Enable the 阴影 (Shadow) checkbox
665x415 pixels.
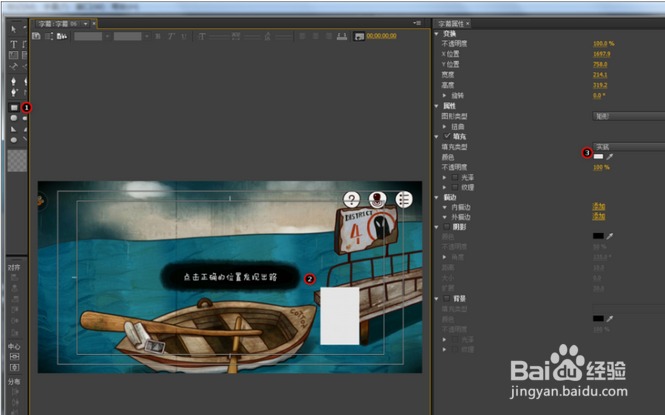(447, 227)
